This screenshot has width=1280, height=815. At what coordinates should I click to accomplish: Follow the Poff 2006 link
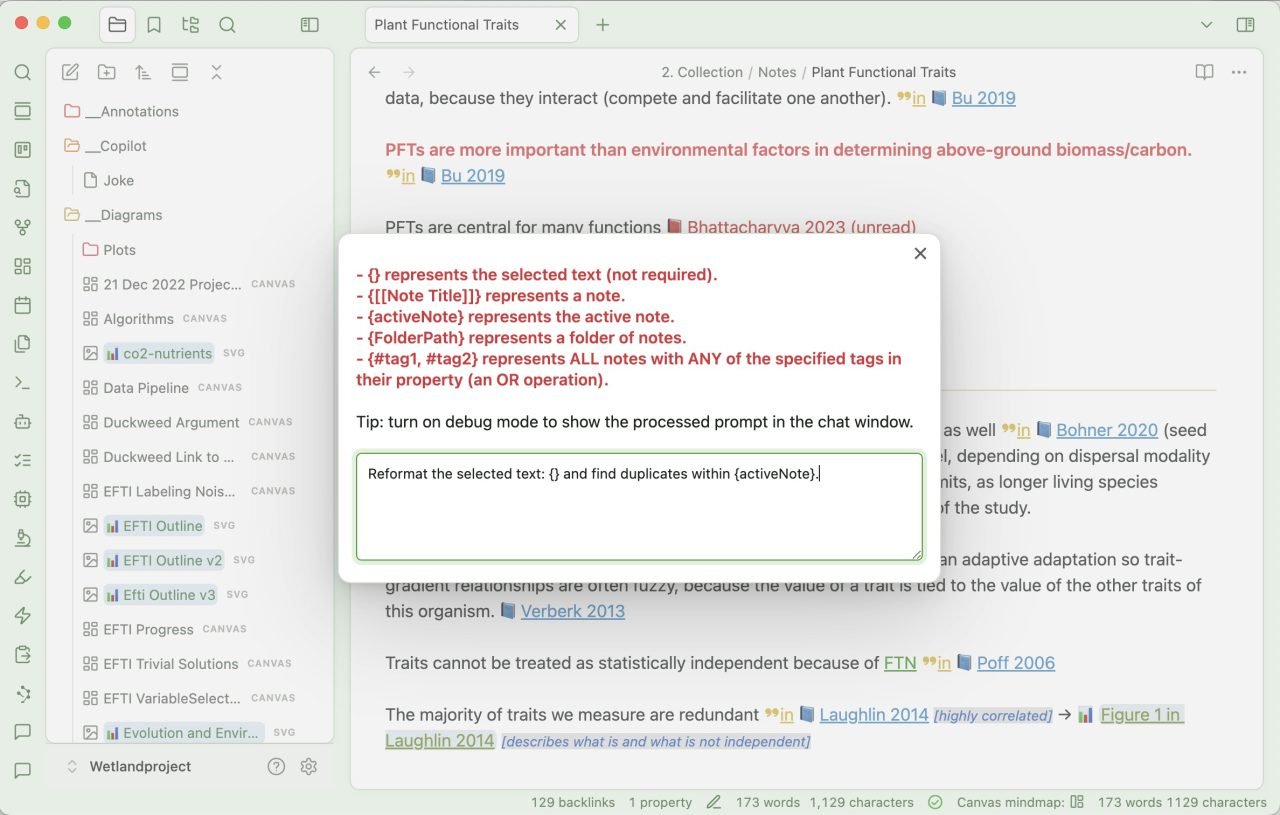(x=1016, y=662)
